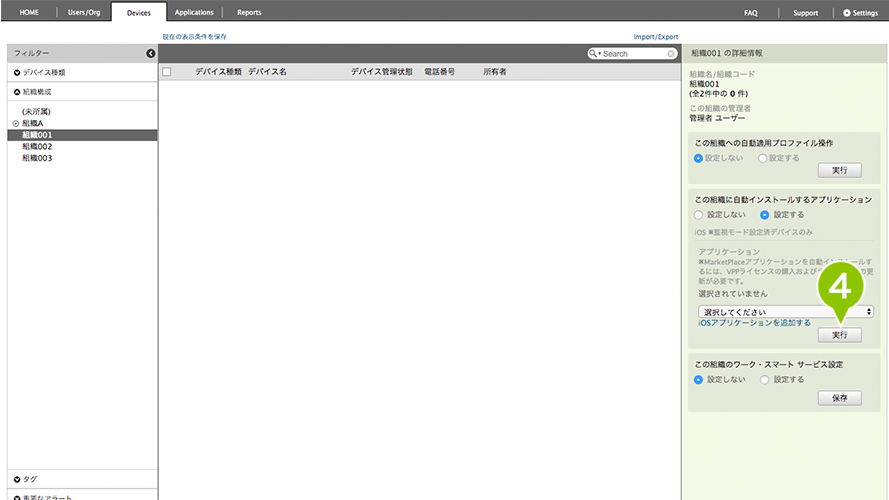Toggle the select-all devices checkbox
This screenshot has height=500, width=889.
click(167, 71)
